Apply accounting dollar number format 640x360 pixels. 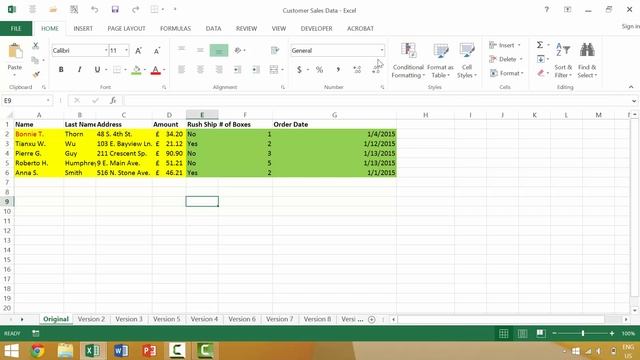pos(299,70)
